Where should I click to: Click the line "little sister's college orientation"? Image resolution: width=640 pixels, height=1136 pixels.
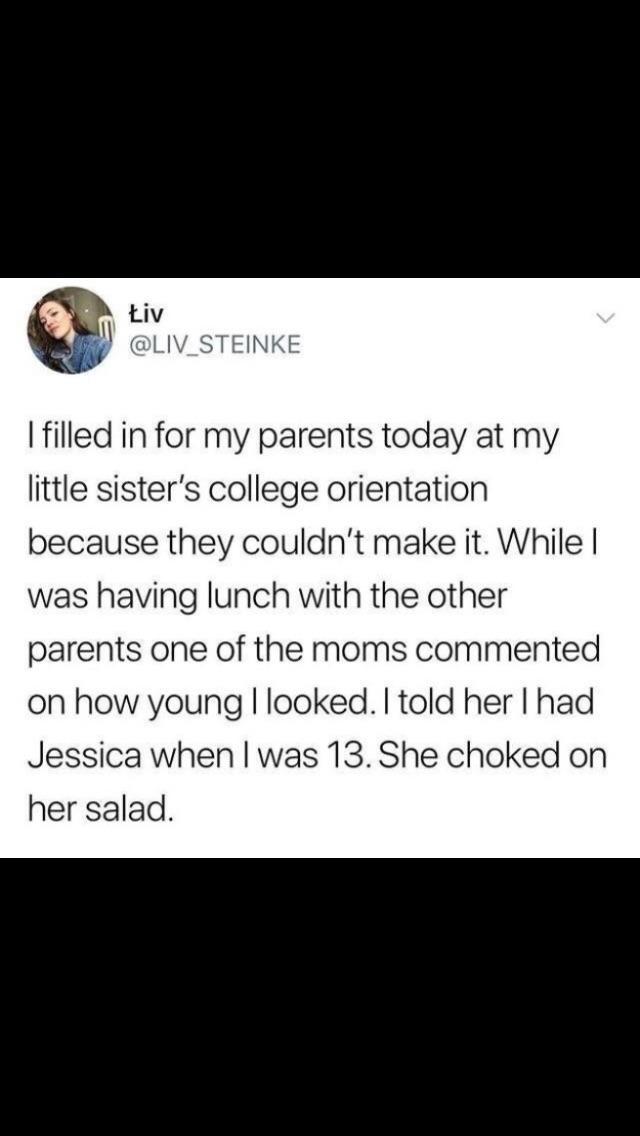tap(258, 491)
